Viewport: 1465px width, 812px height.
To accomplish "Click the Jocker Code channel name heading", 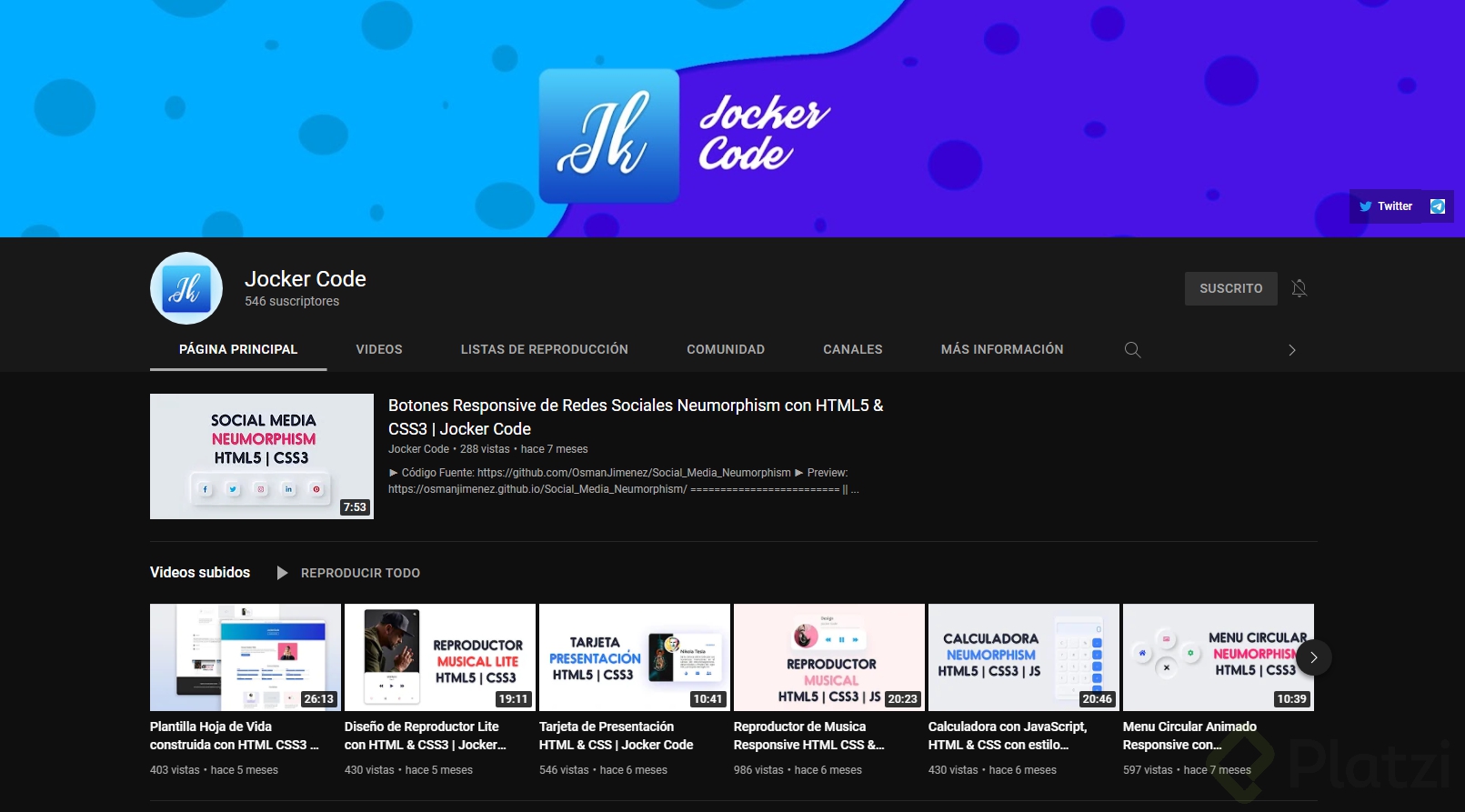I will pos(306,279).
